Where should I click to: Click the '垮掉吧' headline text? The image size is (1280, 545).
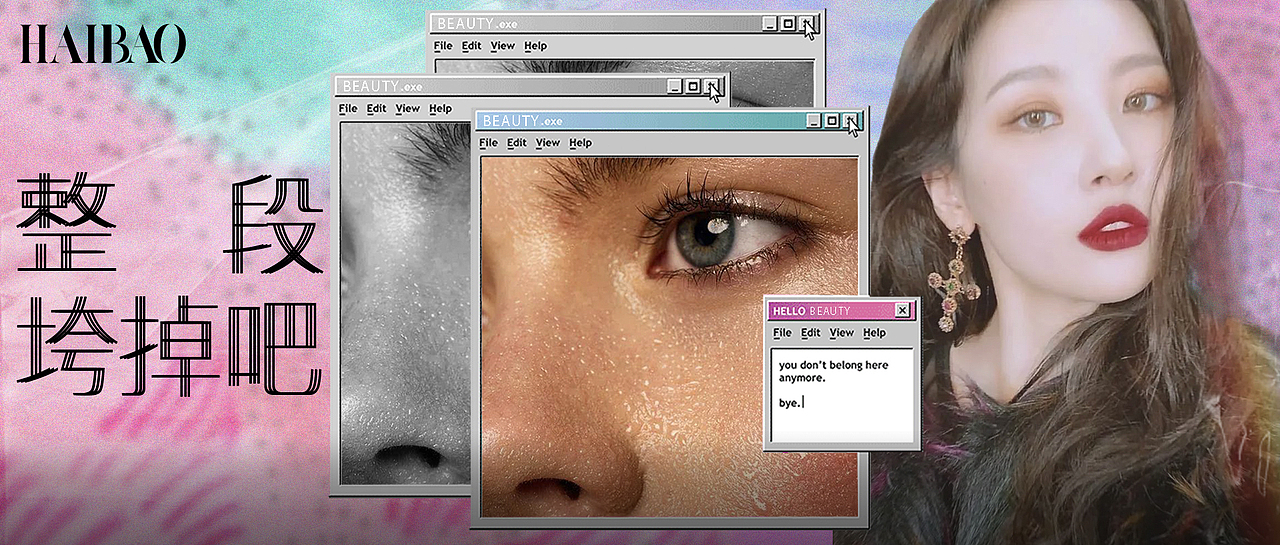(x=169, y=345)
